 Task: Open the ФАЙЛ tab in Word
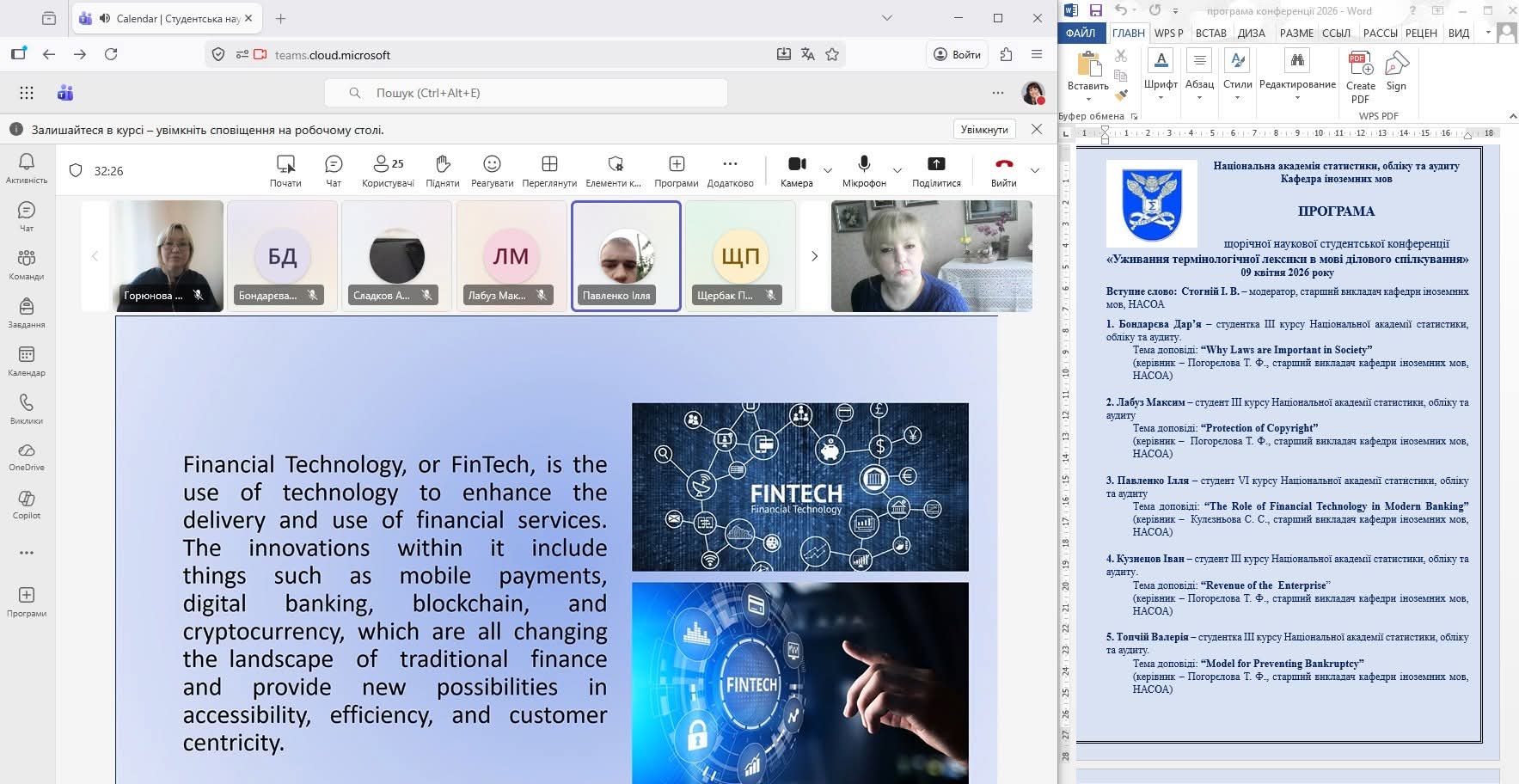[x=1081, y=33]
